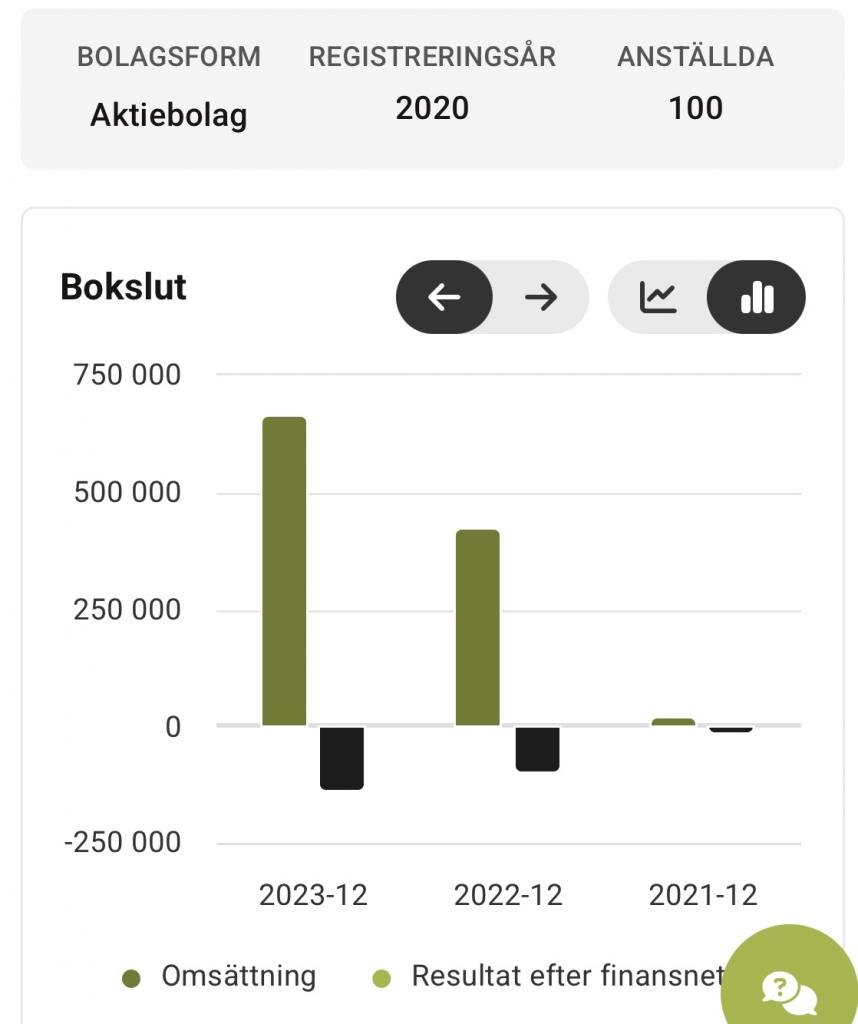Click the registration year 2020 value
Screen dimensions: 858x1024
tap(432, 108)
